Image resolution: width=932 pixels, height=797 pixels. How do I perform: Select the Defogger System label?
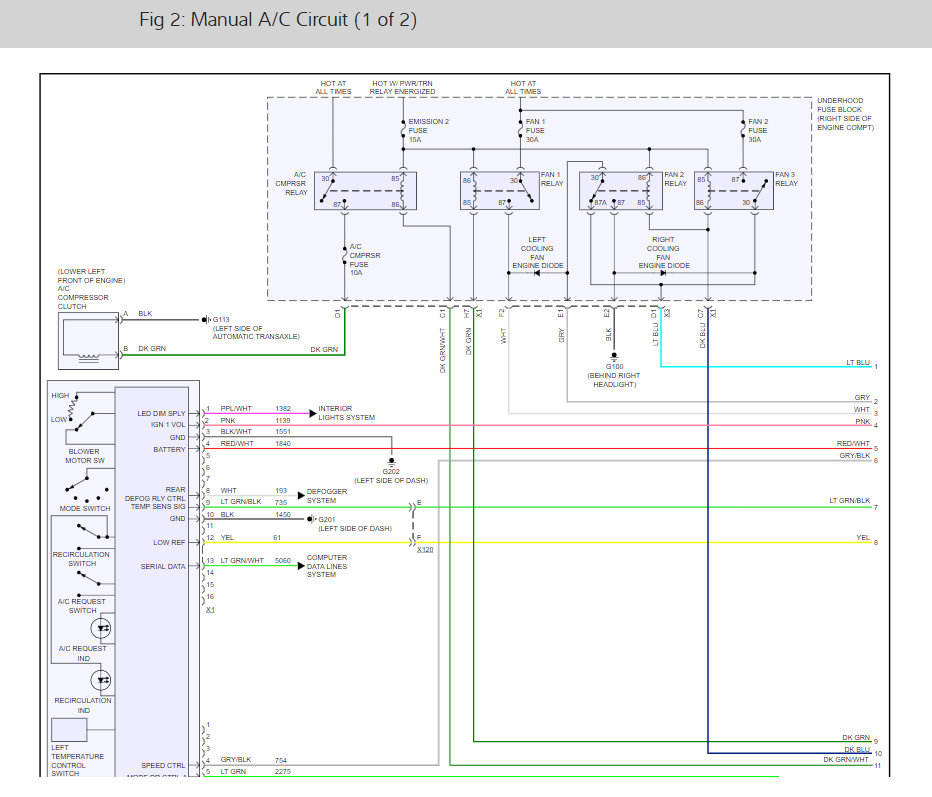click(x=328, y=496)
